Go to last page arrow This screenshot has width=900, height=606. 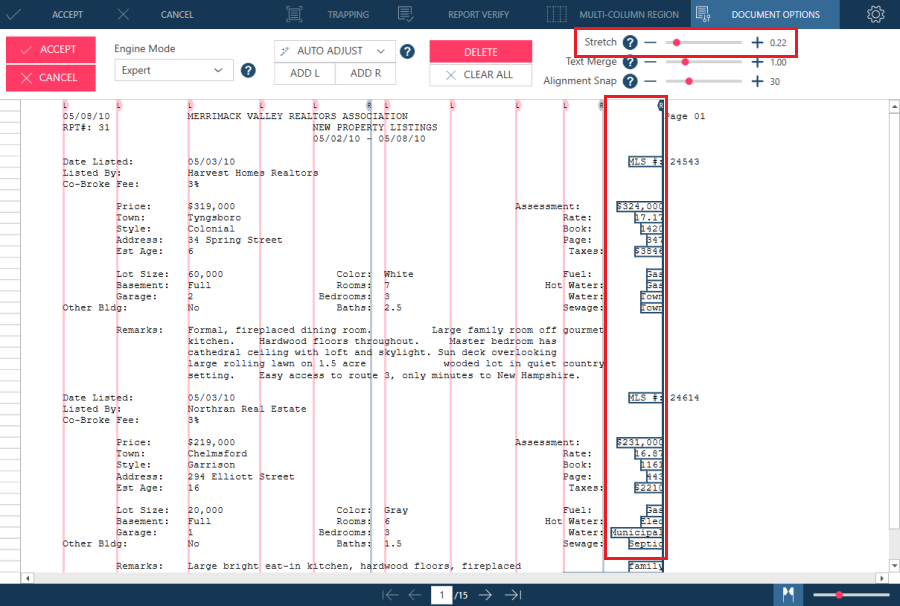513,595
